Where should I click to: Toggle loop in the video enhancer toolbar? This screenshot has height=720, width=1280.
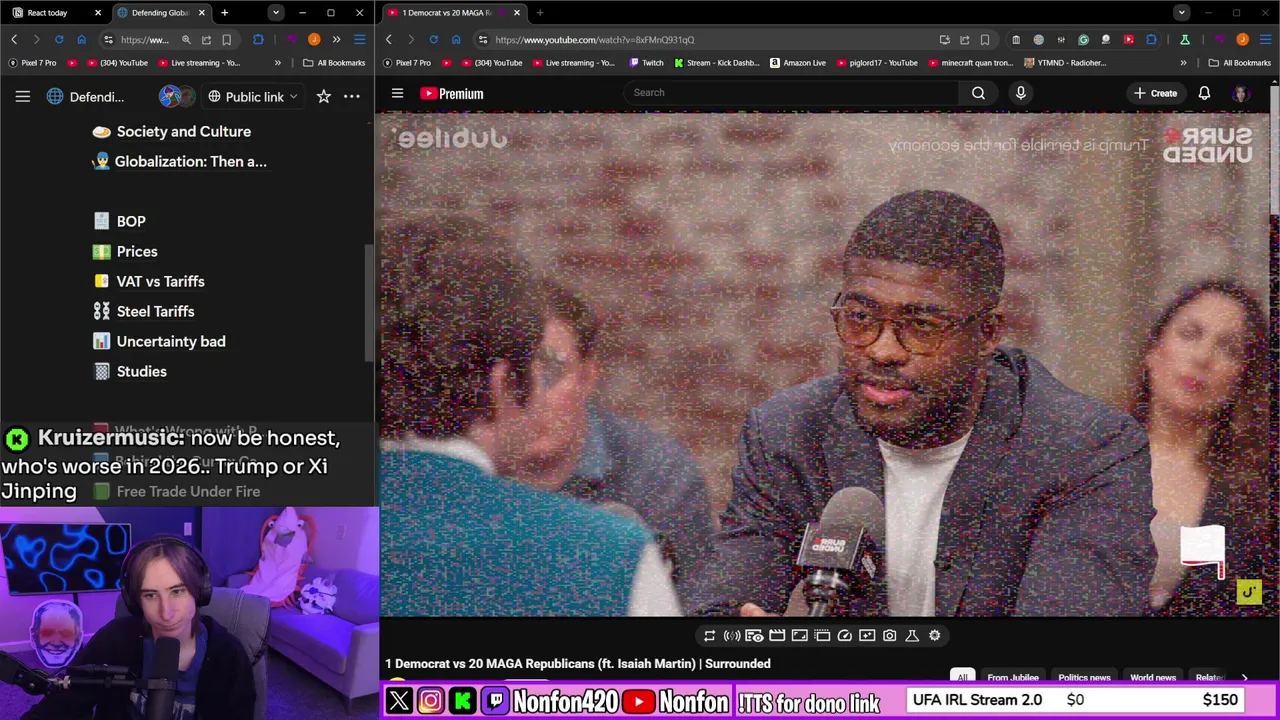pos(709,636)
